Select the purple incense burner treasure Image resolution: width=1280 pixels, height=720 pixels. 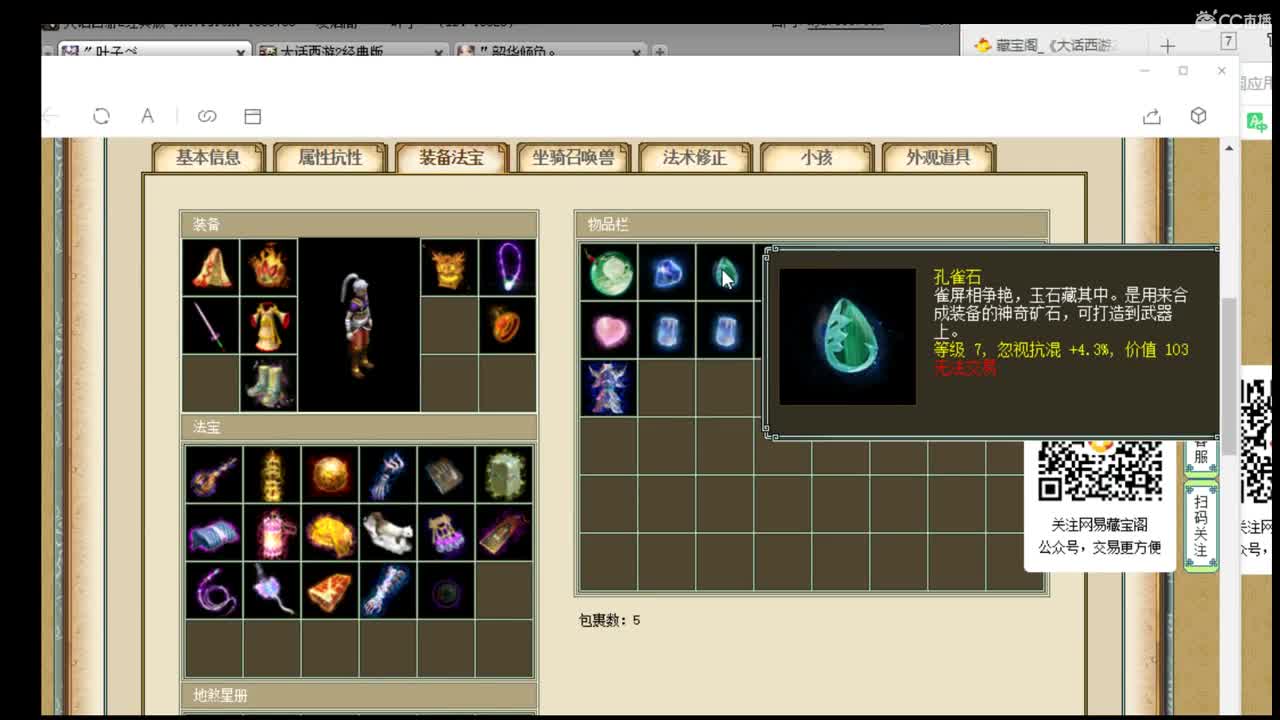pos(446,533)
